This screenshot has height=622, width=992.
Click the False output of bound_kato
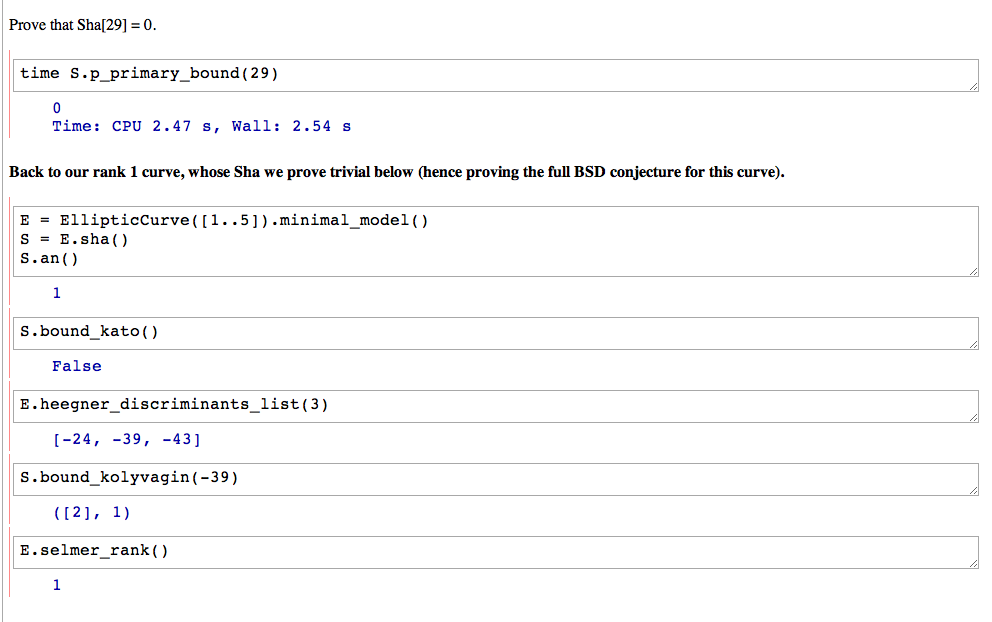pos(77,366)
